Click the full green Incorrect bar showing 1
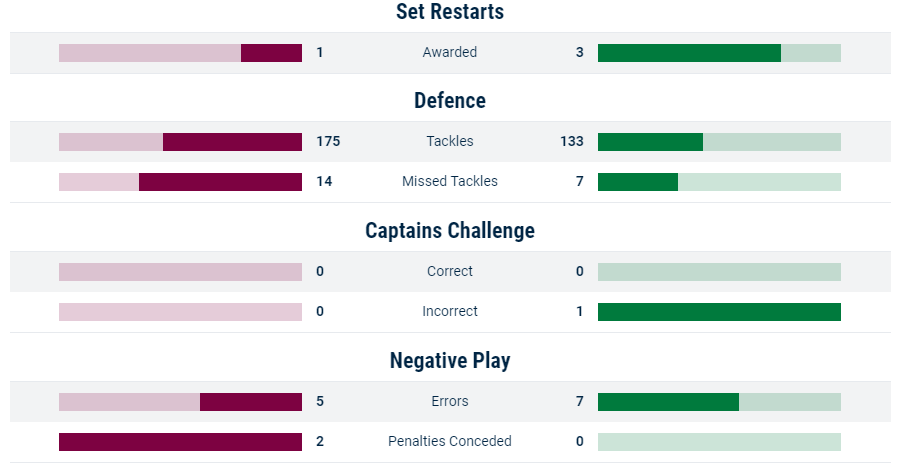 [719, 312]
